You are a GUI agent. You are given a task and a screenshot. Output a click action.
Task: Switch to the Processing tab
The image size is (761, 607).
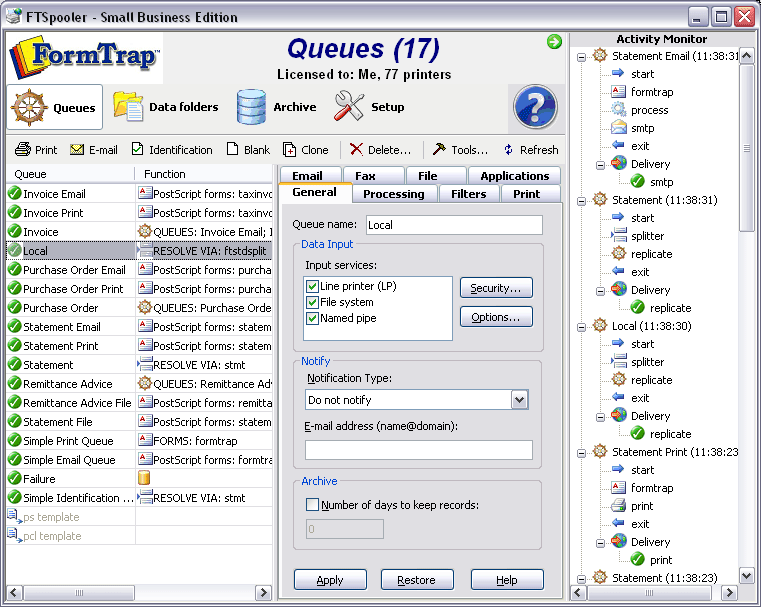click(394, 194)
